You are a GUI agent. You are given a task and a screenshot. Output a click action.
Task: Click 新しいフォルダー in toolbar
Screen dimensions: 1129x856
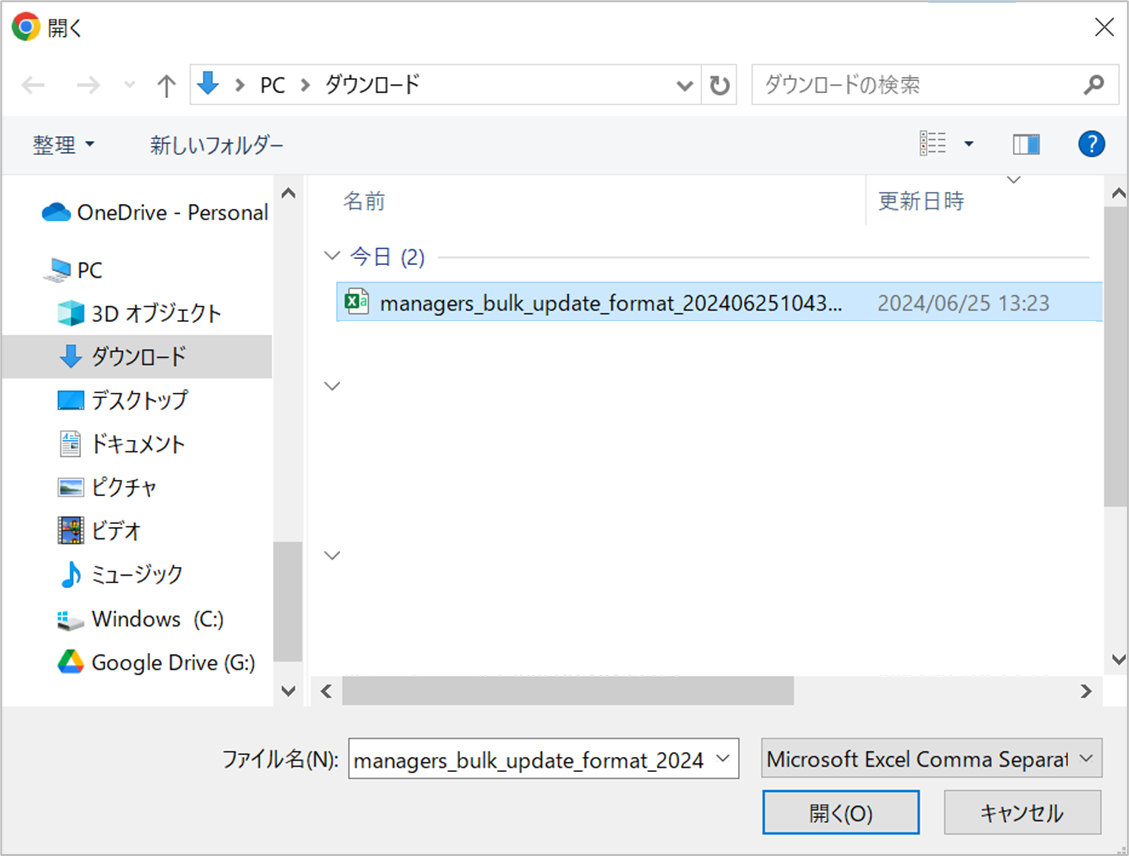point(217,145)
